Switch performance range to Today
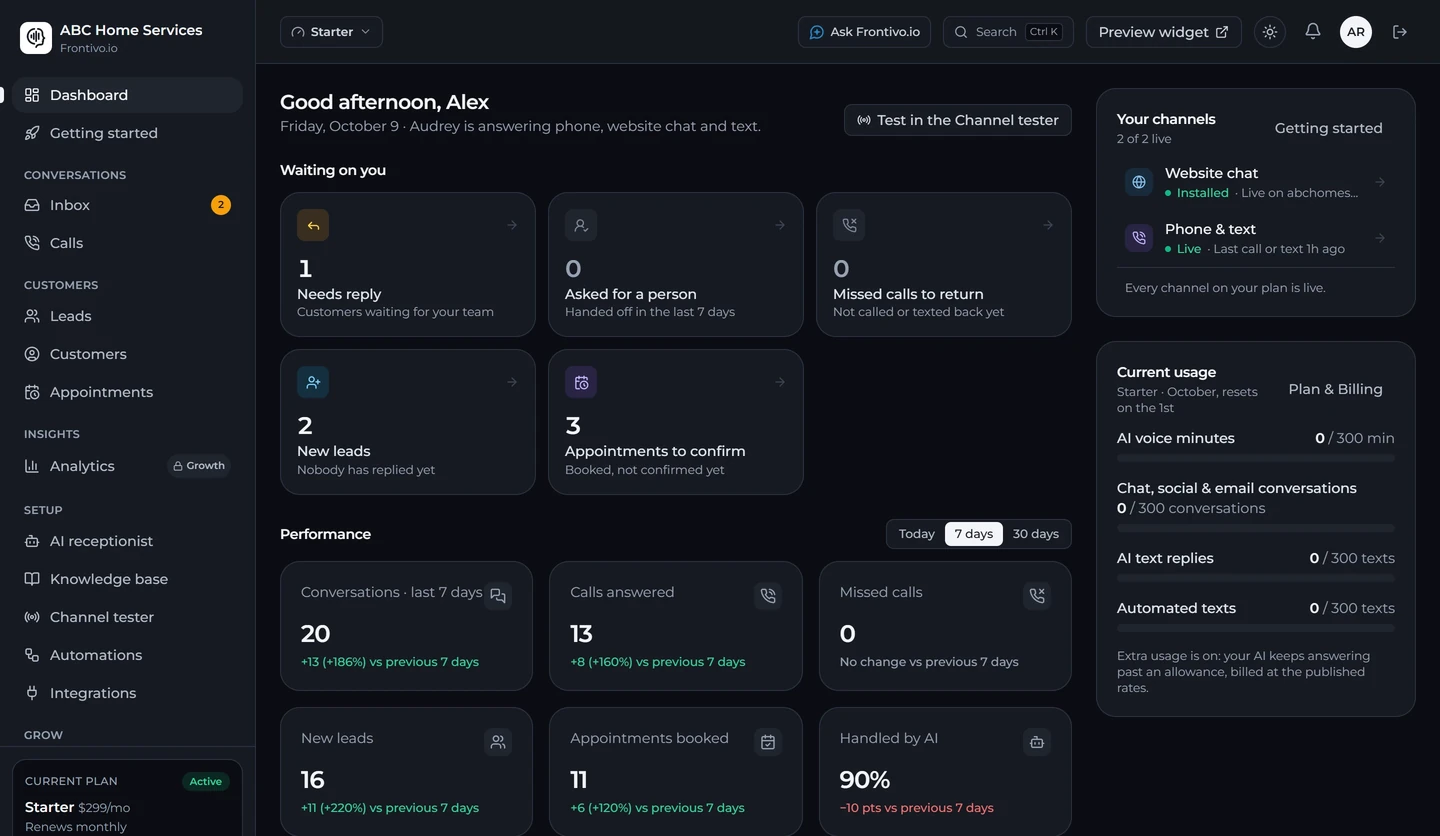The width and height of the screenshot is (1440, 836). [916, 534]
